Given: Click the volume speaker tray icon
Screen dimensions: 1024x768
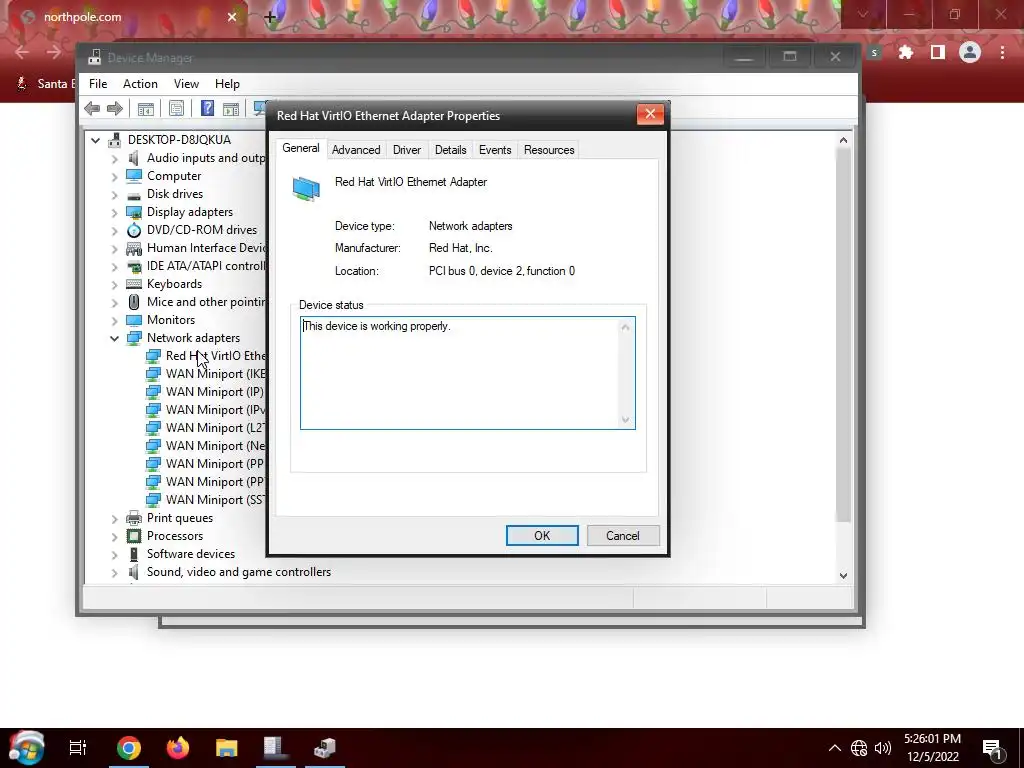Looking at the screenshot, I should [x=882, y=748].
